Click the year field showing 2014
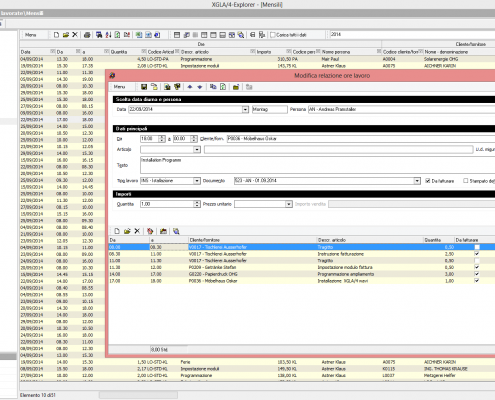Viewport: 495px width, 400px height. click(412, 34)
